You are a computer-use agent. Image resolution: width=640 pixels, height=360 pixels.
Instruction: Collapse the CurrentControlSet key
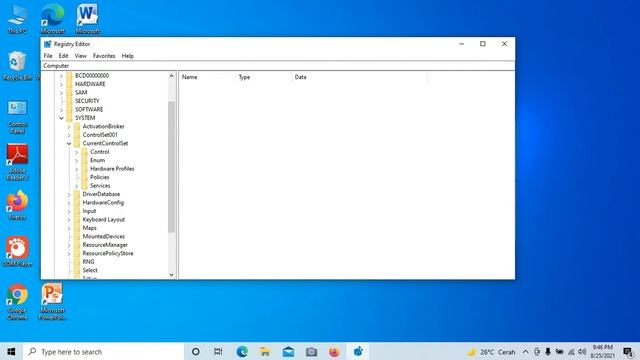tap(69, 143)
